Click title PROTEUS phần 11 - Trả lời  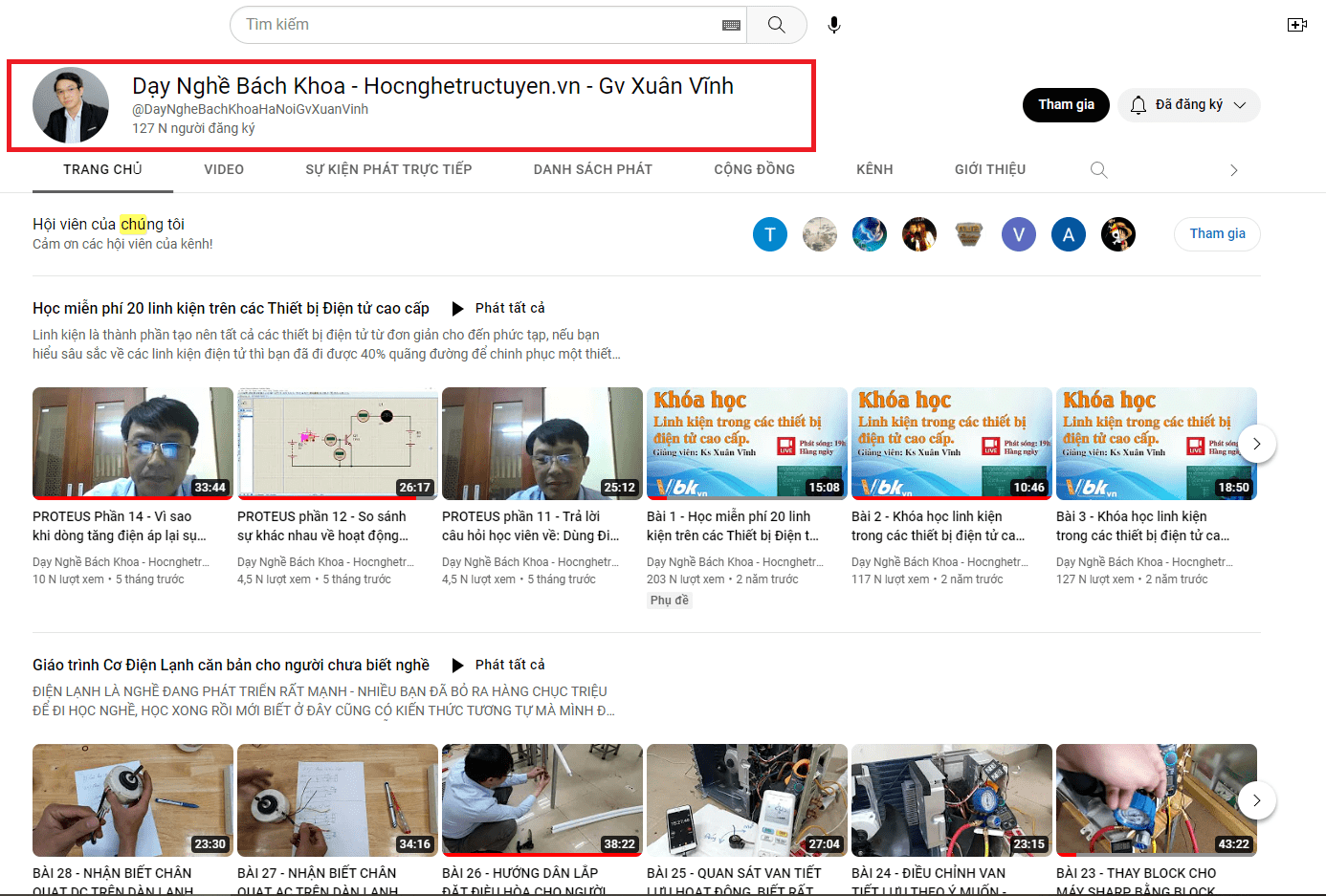pos(531,526)
